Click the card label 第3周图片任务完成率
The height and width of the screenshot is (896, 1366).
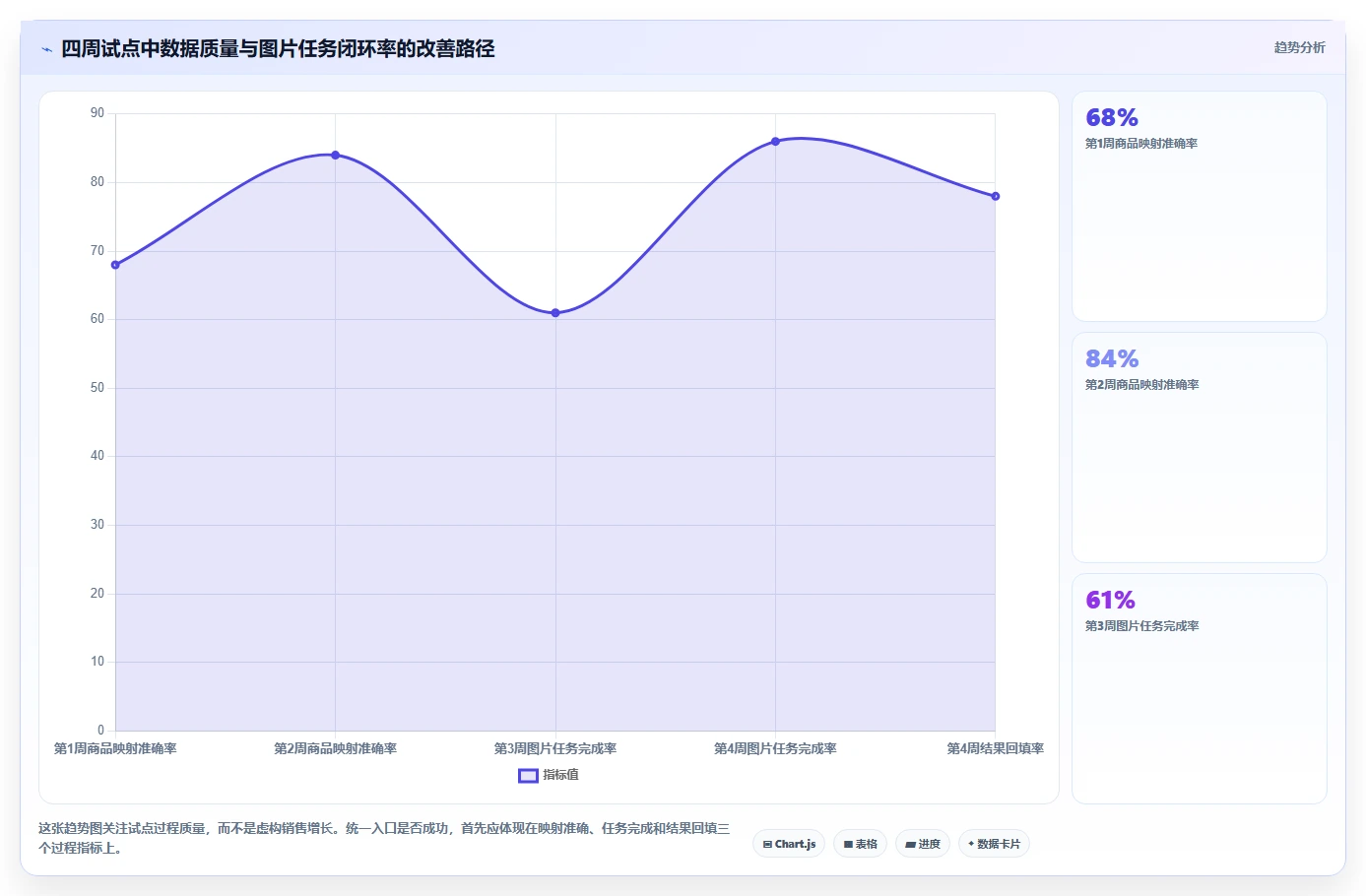[x=1141, y=626]
